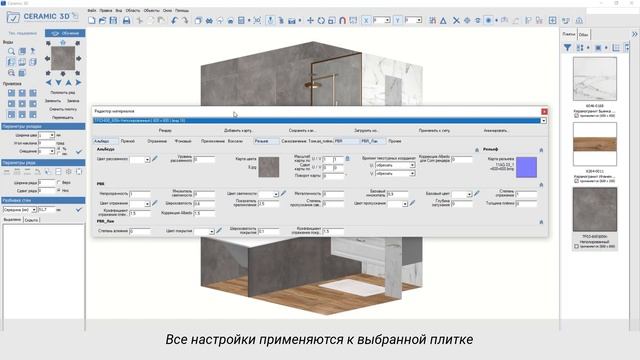Expand the right panel with double chevron
This screenshot has height=360, width=640.
point(635,34)
